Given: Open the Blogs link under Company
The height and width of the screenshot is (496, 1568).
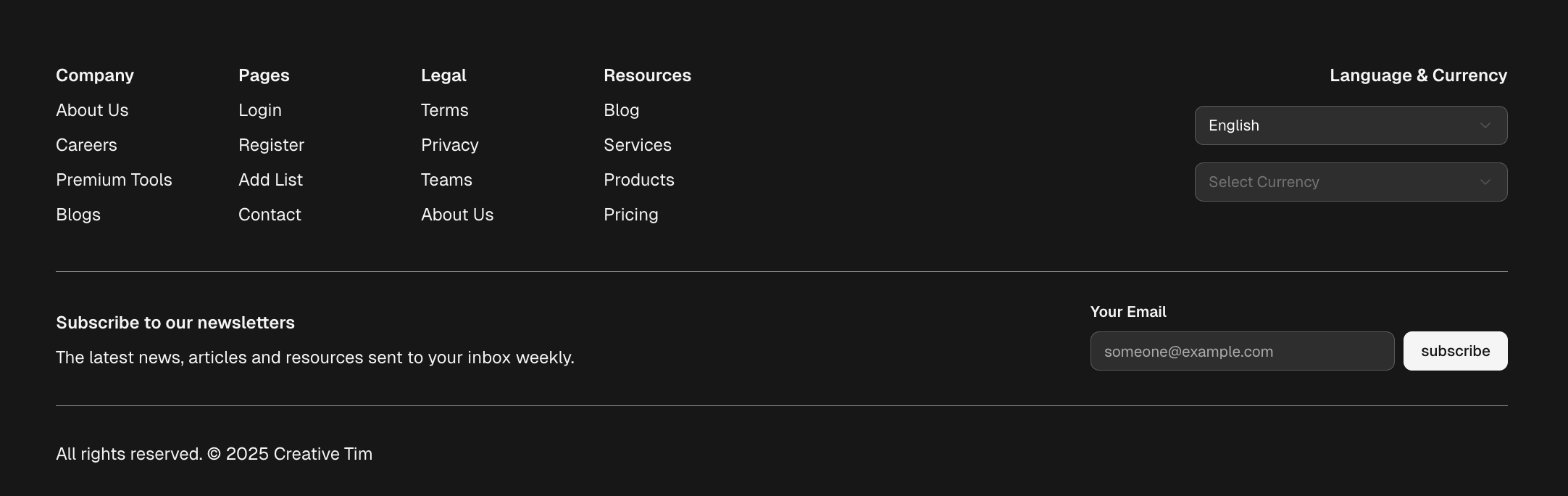Looking at the screenshot, I should 78,215.
